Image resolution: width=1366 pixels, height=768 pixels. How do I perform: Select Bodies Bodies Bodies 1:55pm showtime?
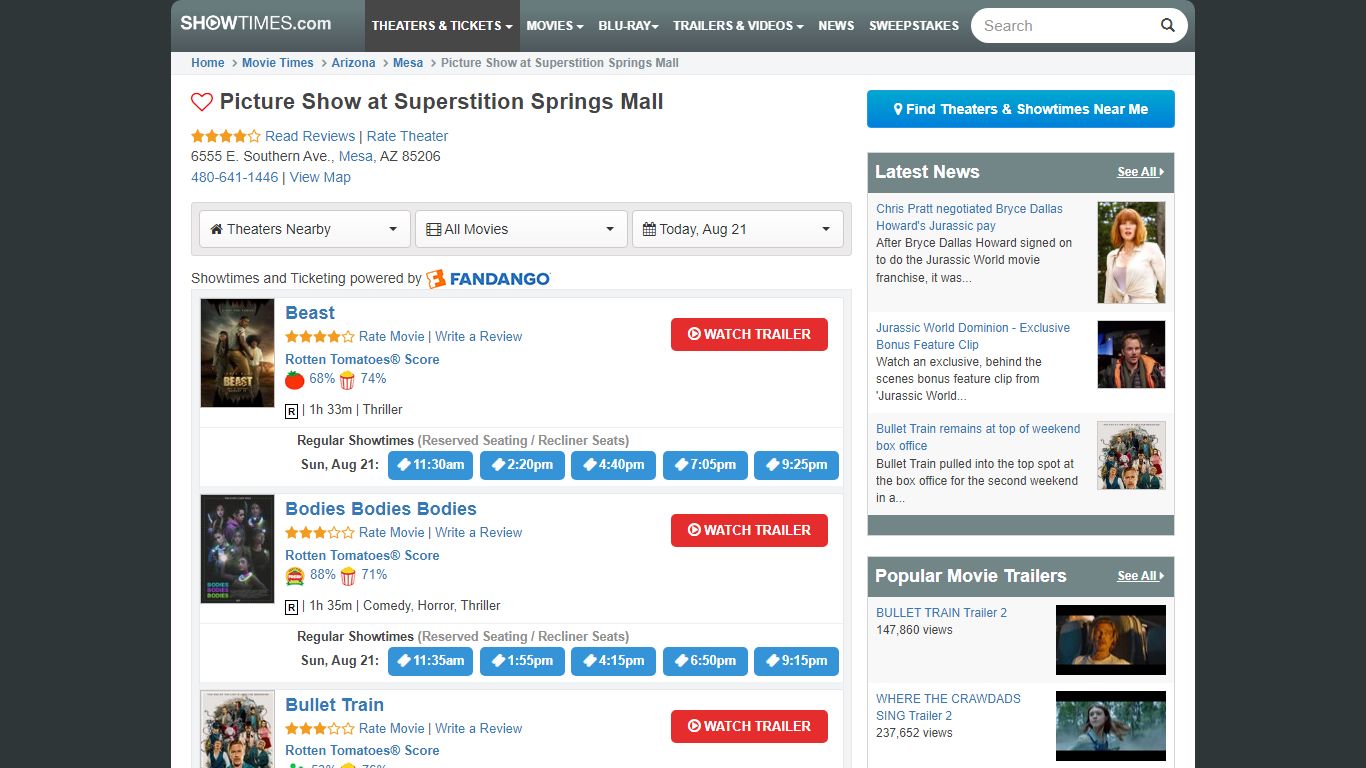[522, 661]
